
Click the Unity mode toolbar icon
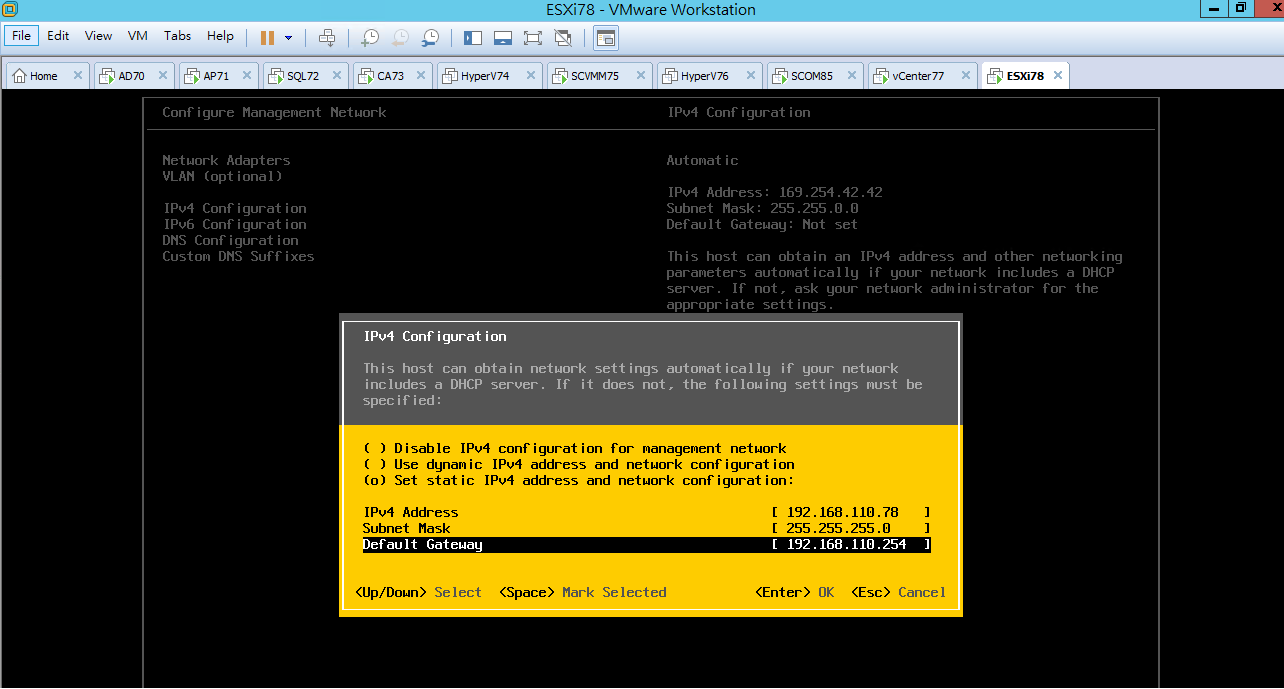click(x=563, y=38)
